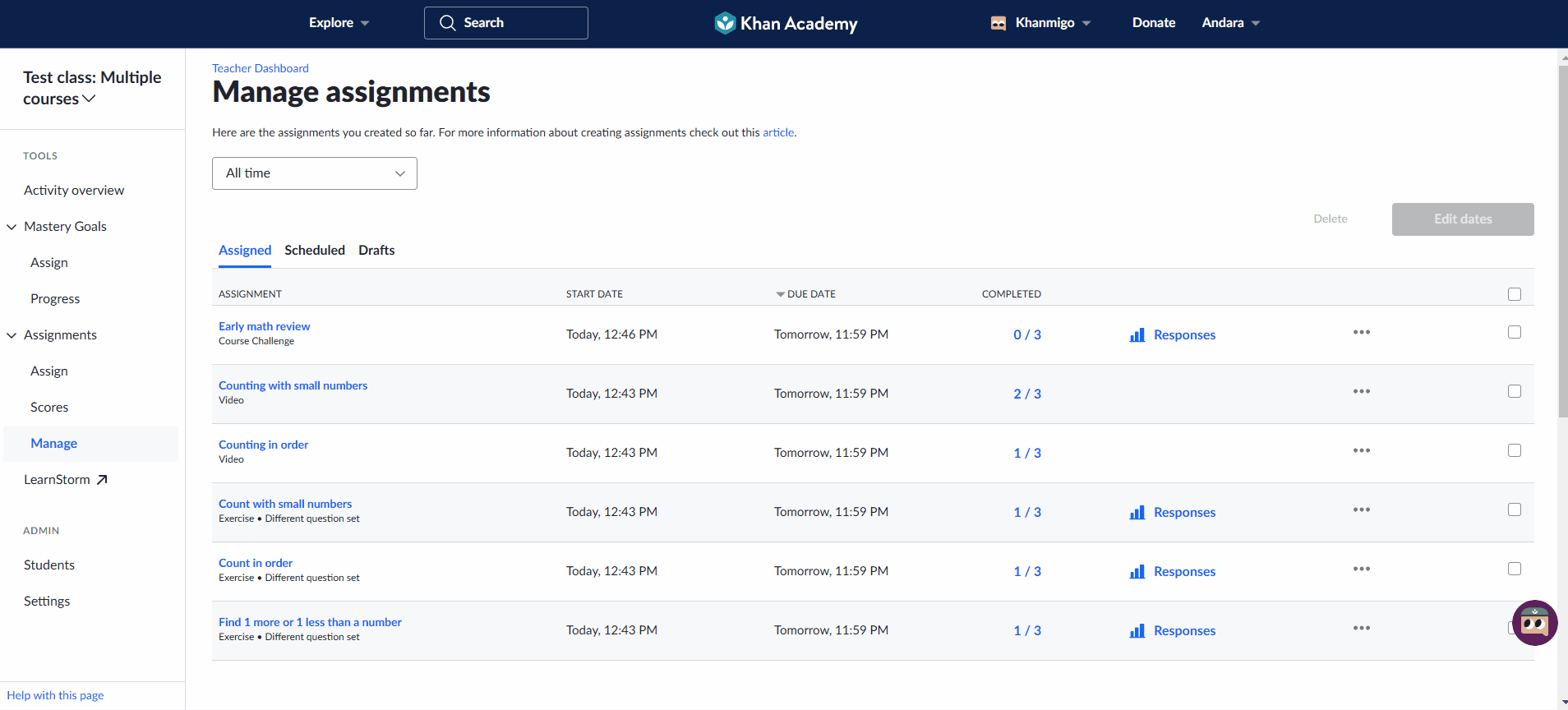Click the Khanmigo icon in header

[x=998, y=23]
